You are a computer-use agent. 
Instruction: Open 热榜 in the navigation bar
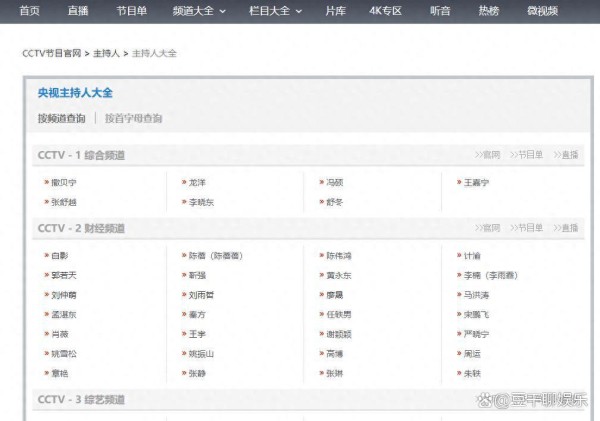[x=489, y=11]
